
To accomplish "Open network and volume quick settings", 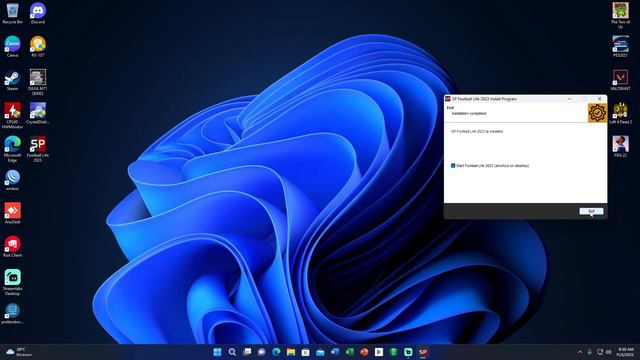I will click(604, 352).
